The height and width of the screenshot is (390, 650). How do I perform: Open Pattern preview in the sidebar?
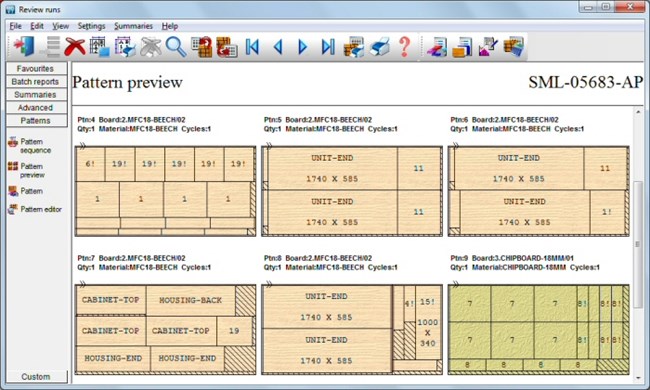pyautogui.click(x=26, y=170)
